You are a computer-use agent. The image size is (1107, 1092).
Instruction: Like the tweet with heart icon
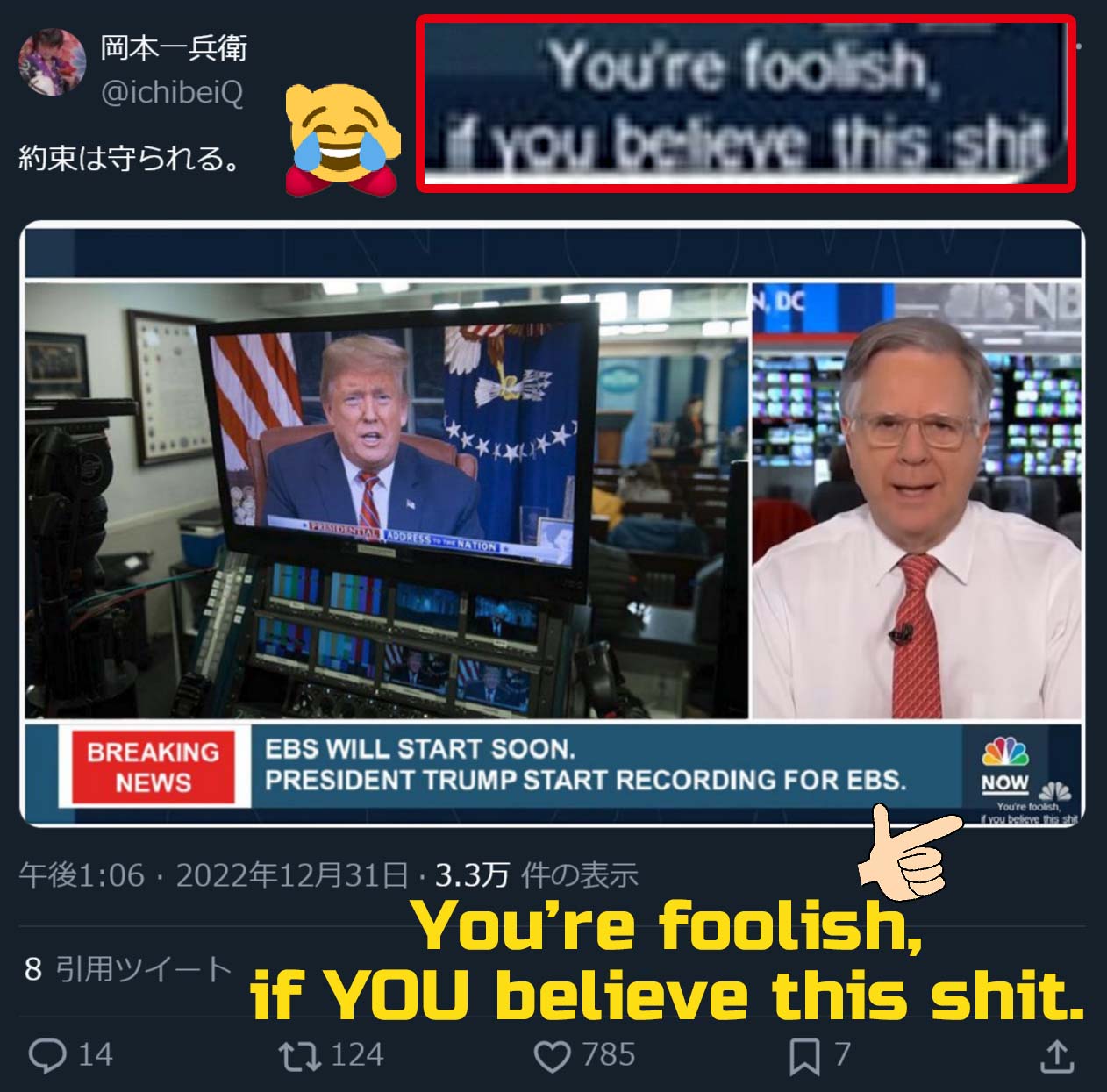pyautogui.click(x=552, y=1056)
